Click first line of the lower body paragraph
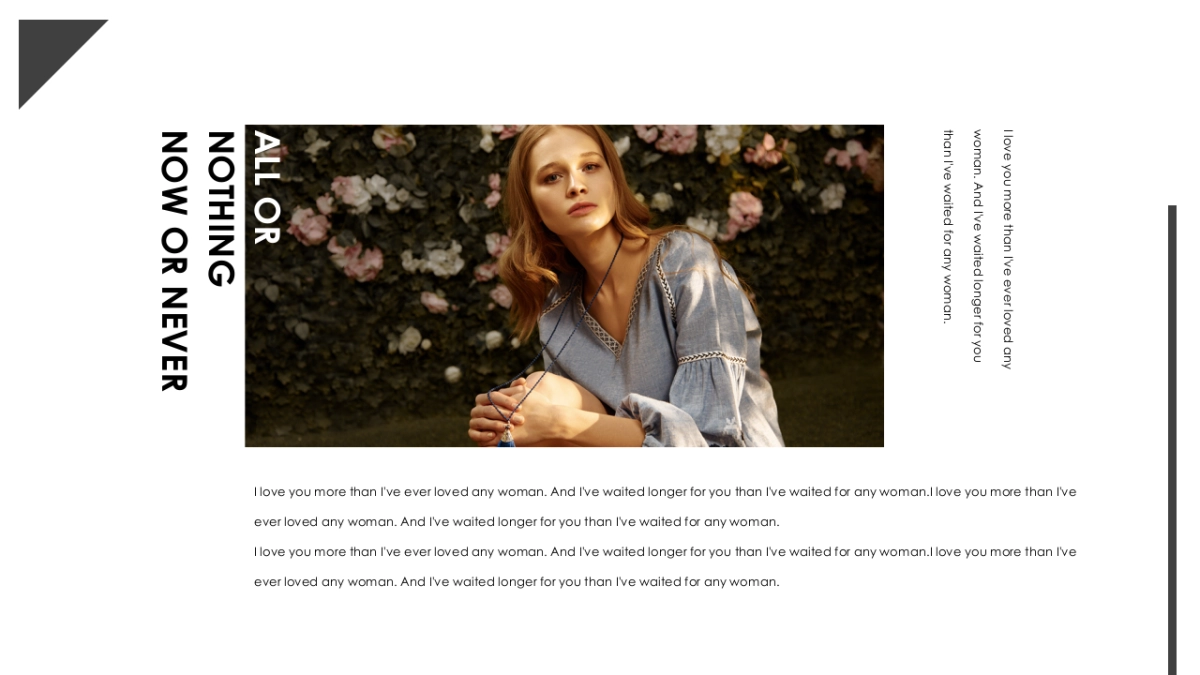Viewport: 1200px width, 675px height. pyautogui.click(x=665, y=552)
